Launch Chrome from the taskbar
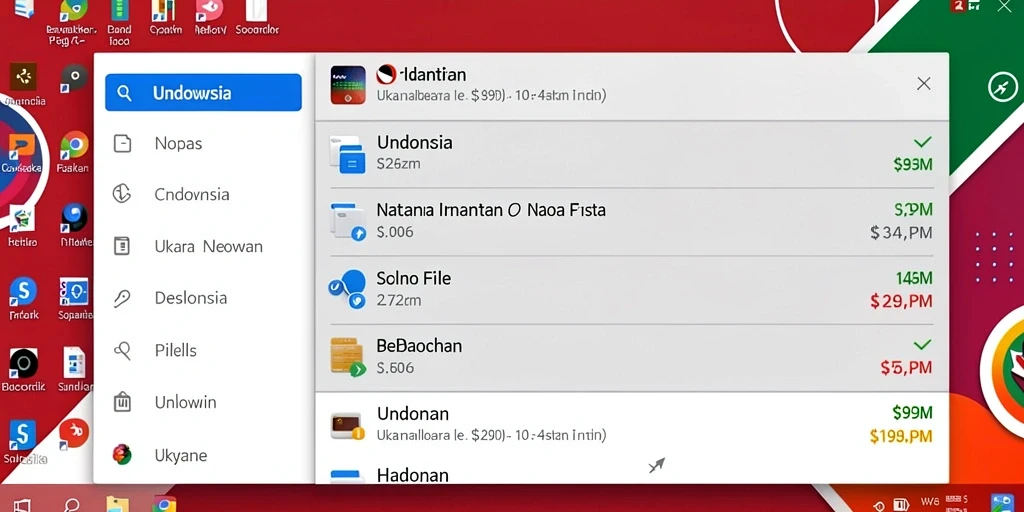 (x=165, y=505)
